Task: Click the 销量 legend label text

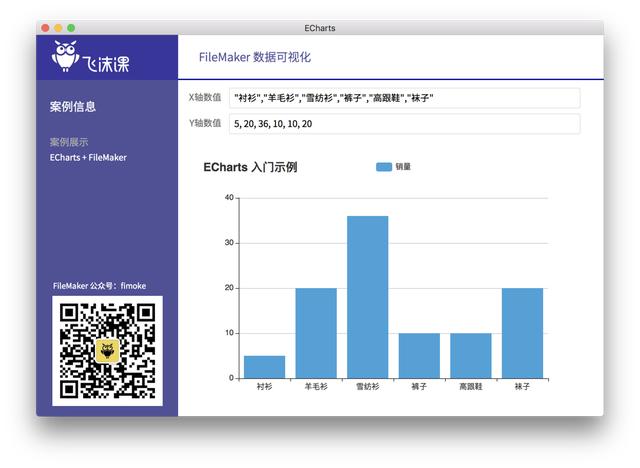Action: (x=403, y=167)
